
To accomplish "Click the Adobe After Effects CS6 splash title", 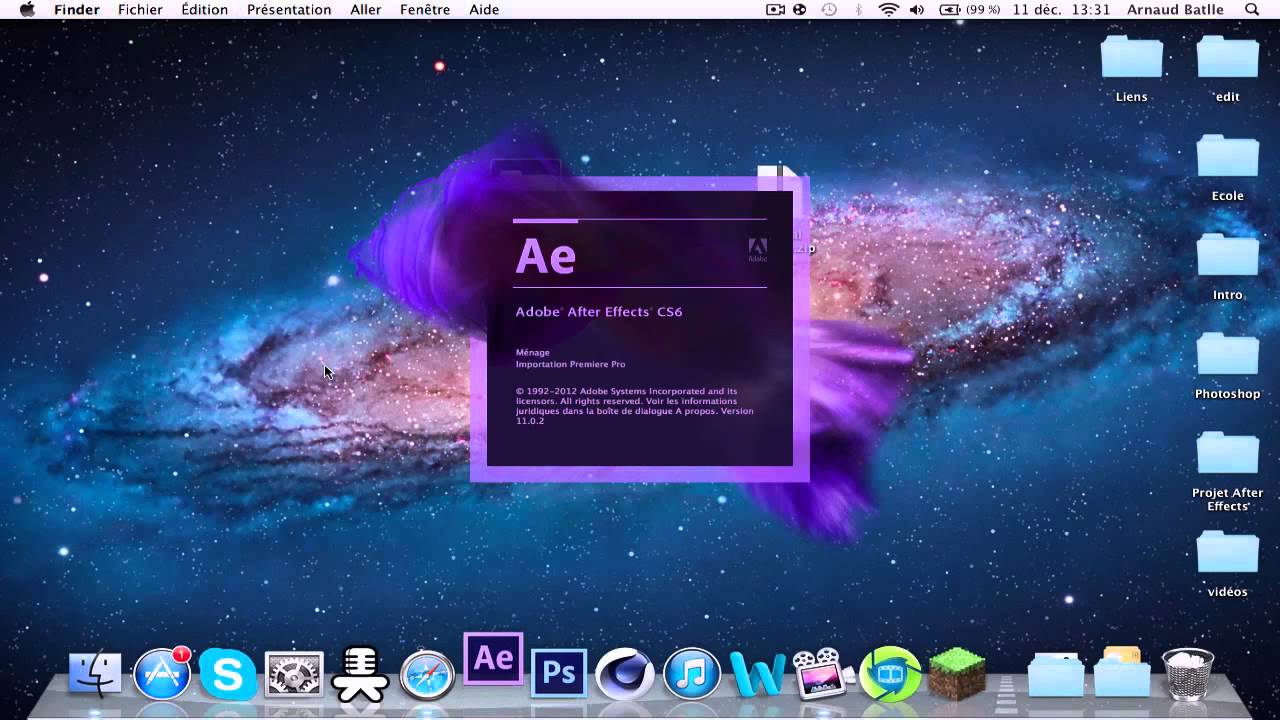I will point(599,312).
